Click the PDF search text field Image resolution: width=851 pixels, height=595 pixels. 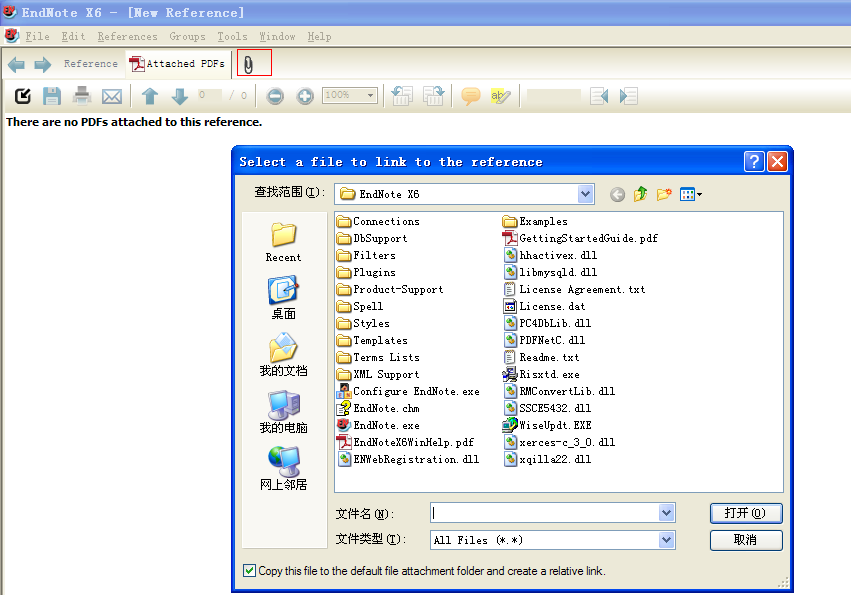(x=554, y=96)
